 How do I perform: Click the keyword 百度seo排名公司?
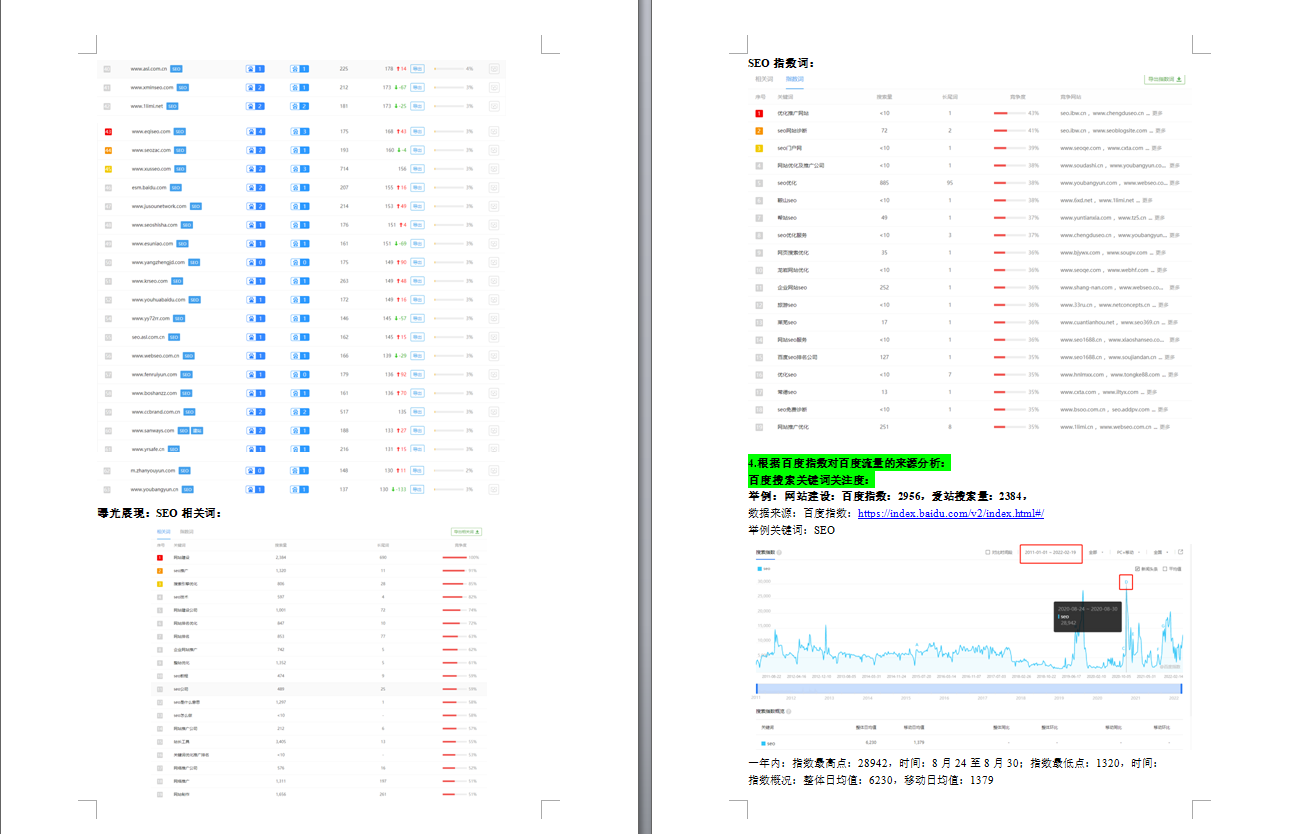(x=797, y=358)
